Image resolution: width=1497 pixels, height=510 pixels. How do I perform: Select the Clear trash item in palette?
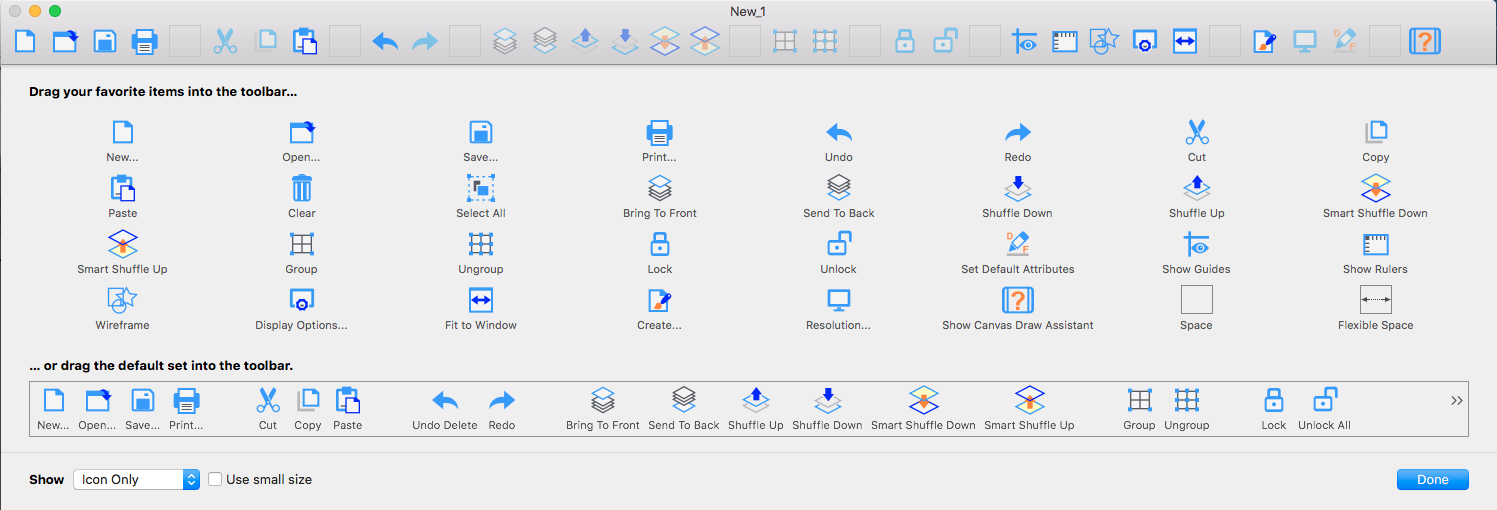[302, 197]
